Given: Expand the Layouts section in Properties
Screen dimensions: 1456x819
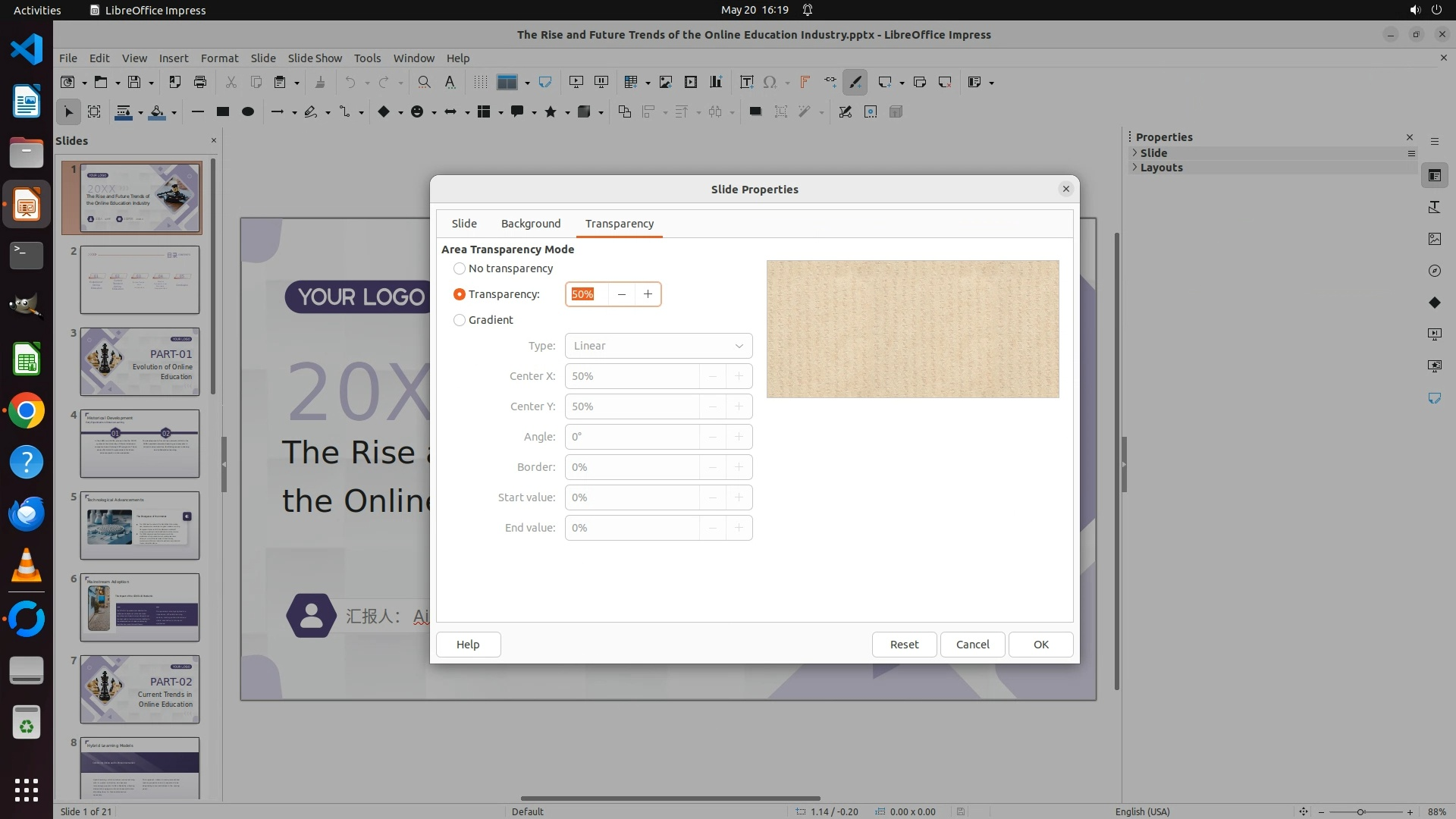Looking at the screenshot, I should (1160, 168).
